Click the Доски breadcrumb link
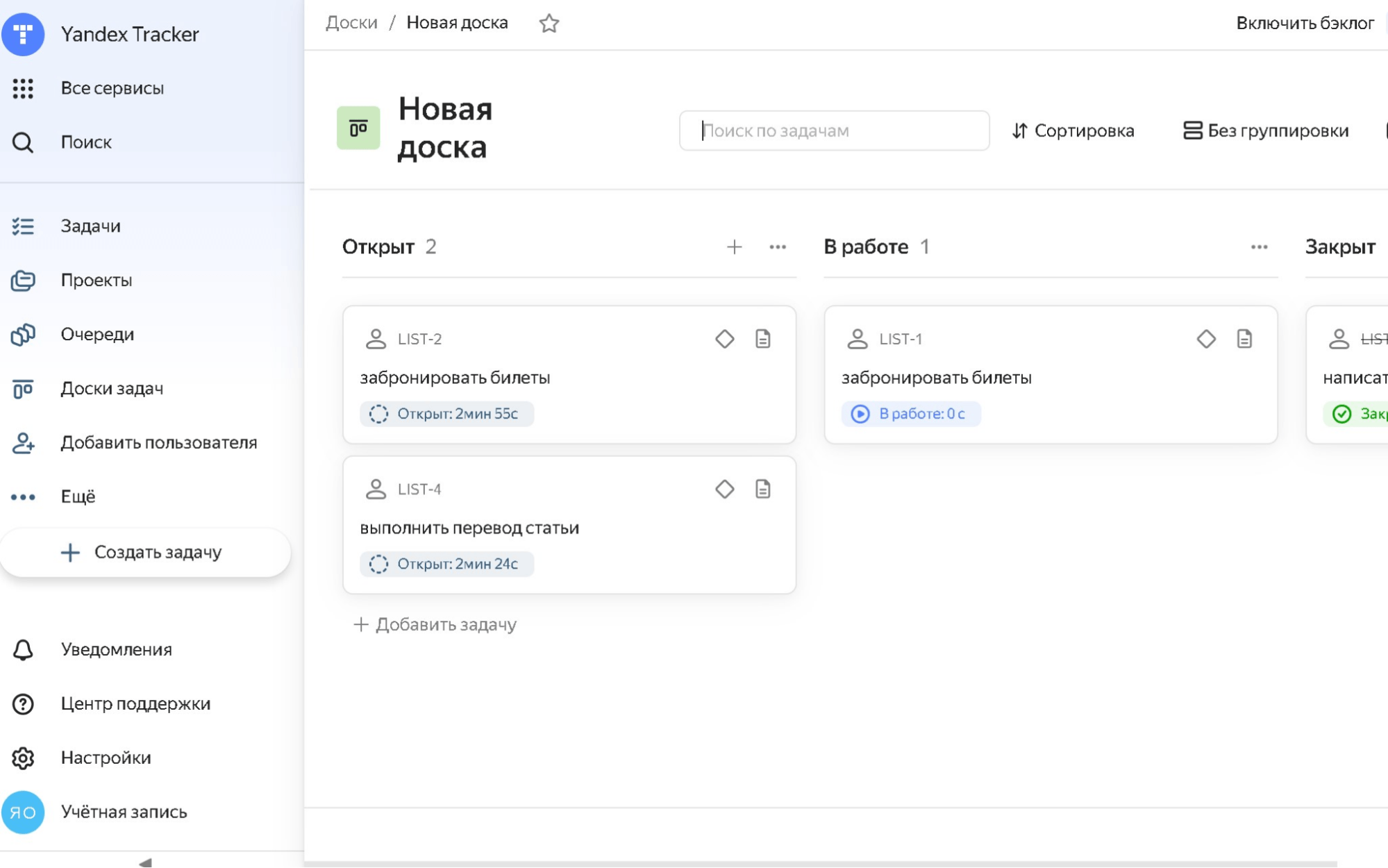This screenshot has height=868, width=1388. point(351,23)
